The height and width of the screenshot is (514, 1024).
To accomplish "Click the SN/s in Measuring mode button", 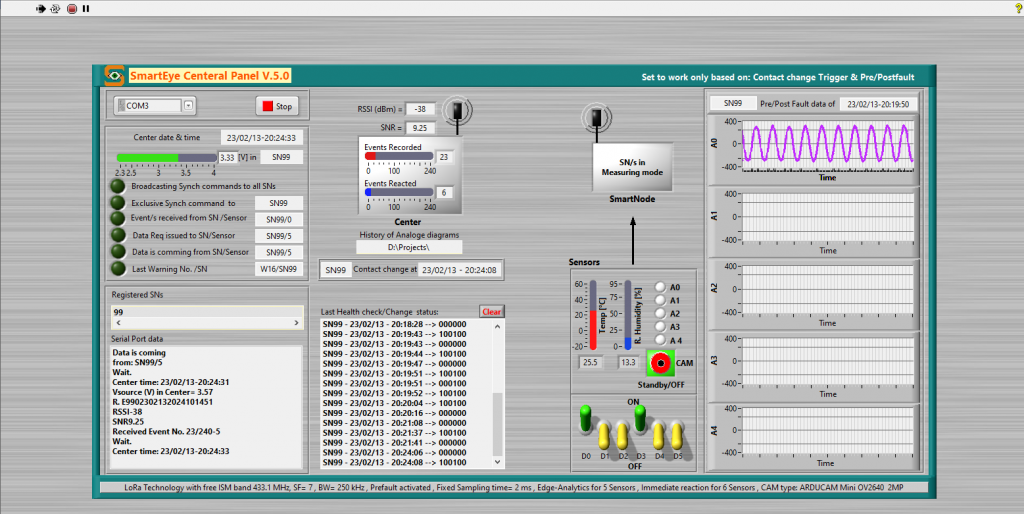I will [x=632, y=167].
